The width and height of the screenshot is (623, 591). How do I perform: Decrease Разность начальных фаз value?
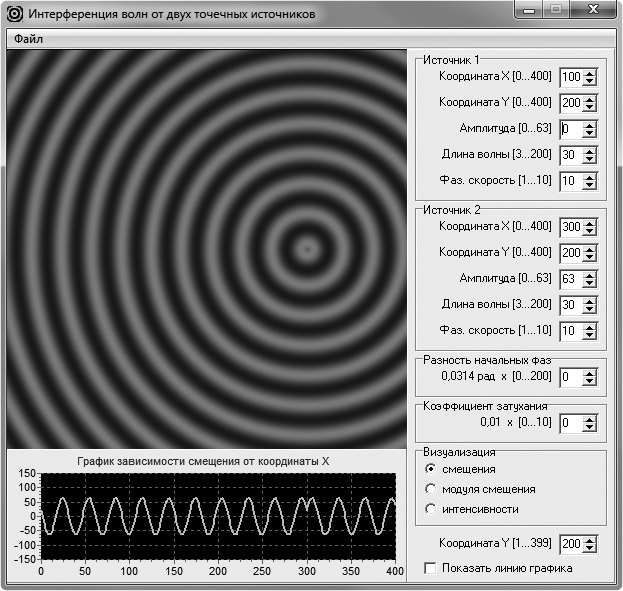[590, 382]
